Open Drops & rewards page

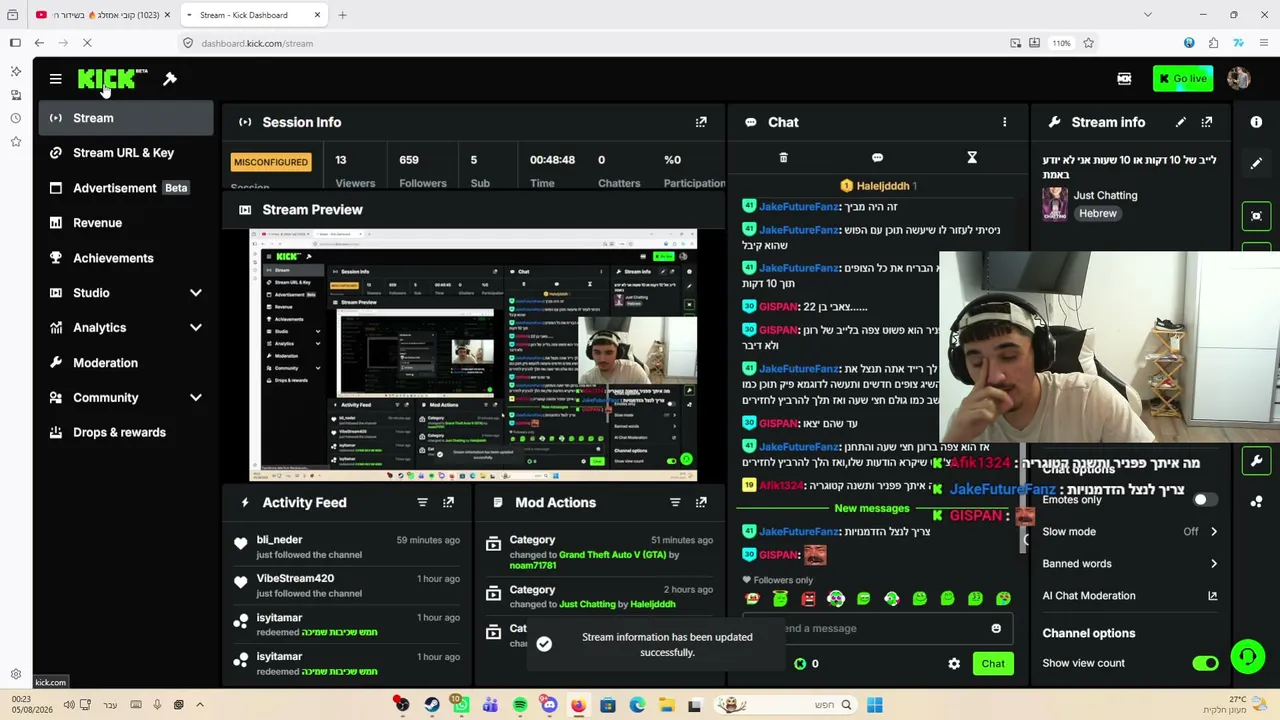pyautogui.click(x=126, y=433)
